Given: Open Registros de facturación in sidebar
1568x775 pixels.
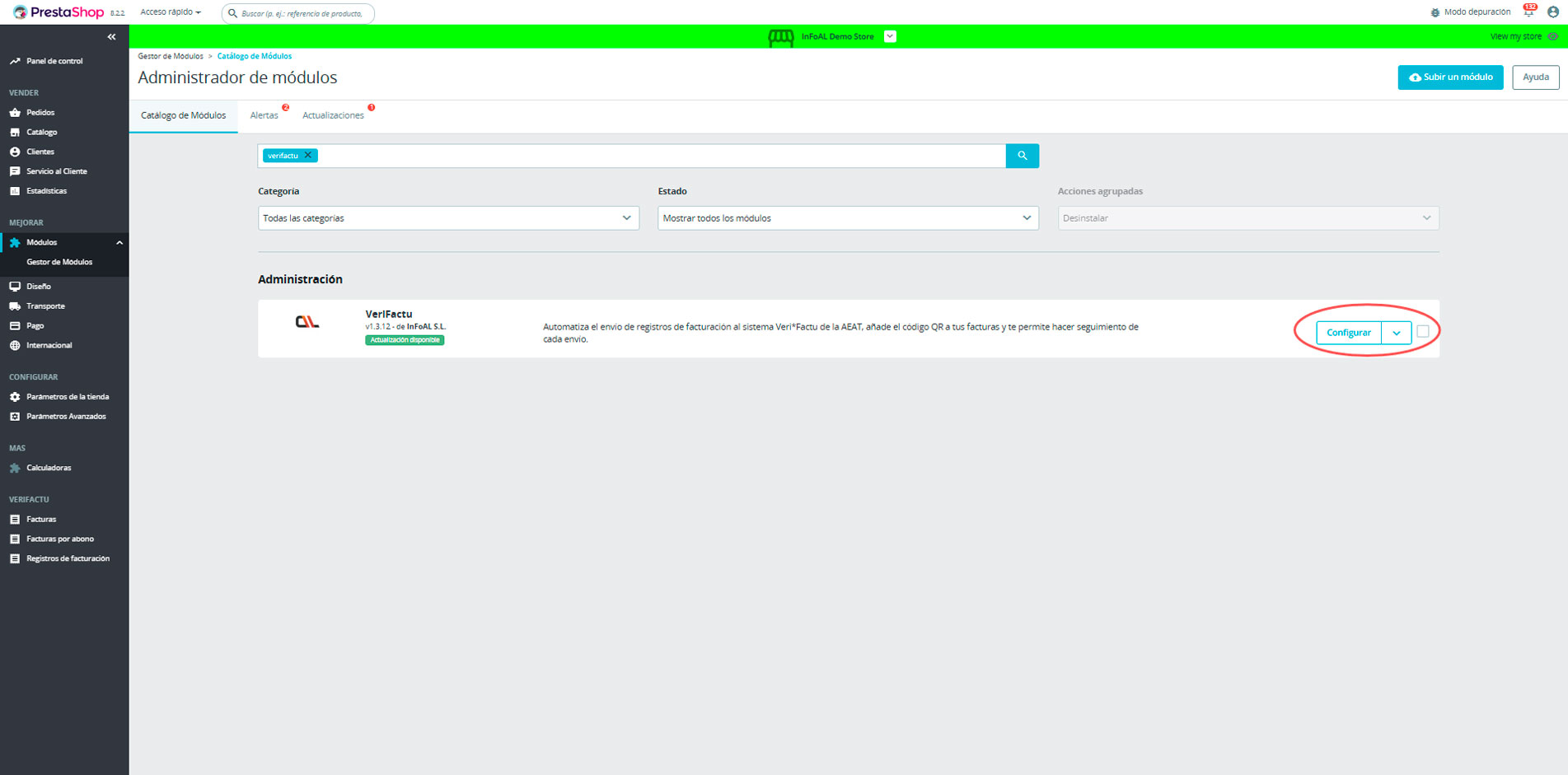Looking at the screenshot, I should 68,558.
